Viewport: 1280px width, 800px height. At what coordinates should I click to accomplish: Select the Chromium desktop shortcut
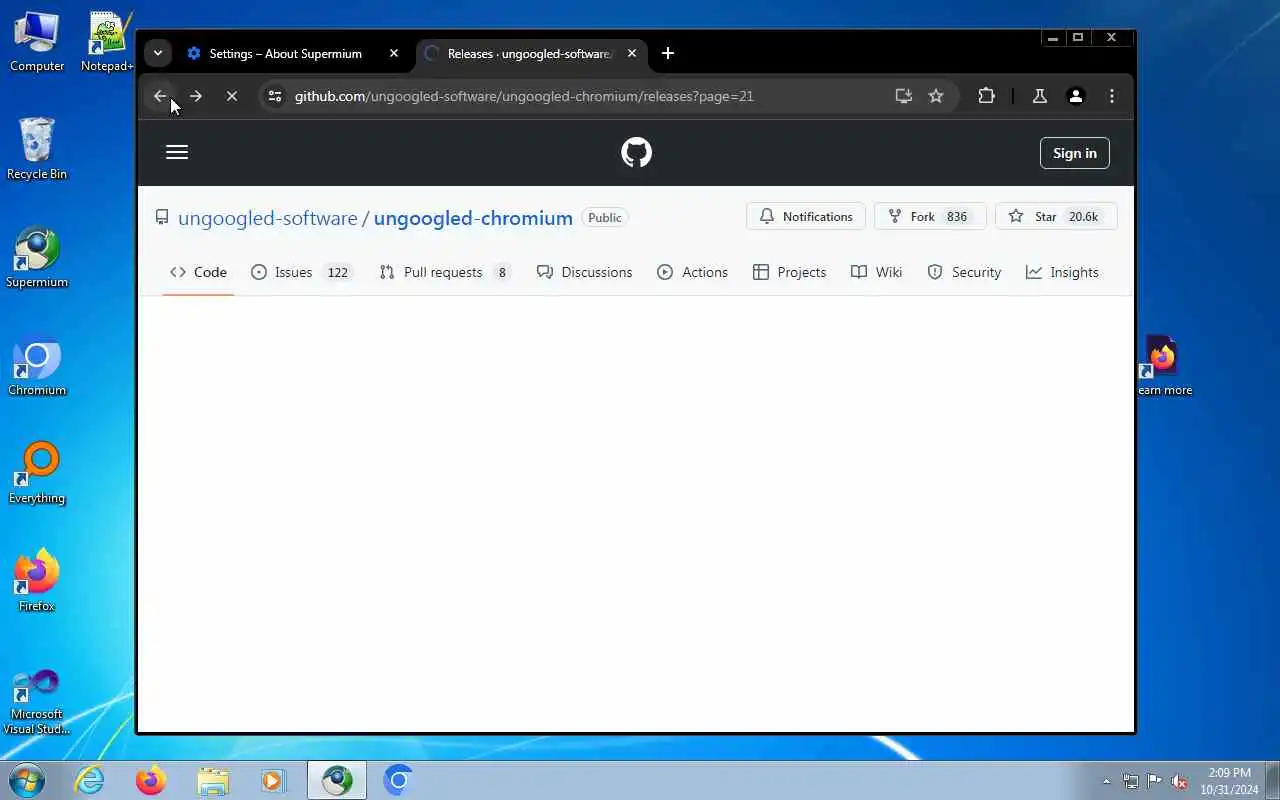pos(37,366)
